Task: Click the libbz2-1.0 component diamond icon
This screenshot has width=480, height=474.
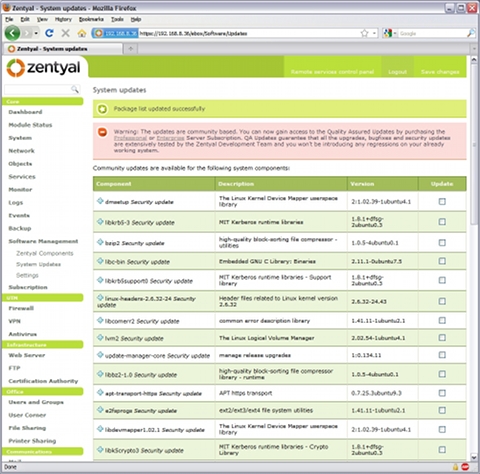Action: [100, 374]
